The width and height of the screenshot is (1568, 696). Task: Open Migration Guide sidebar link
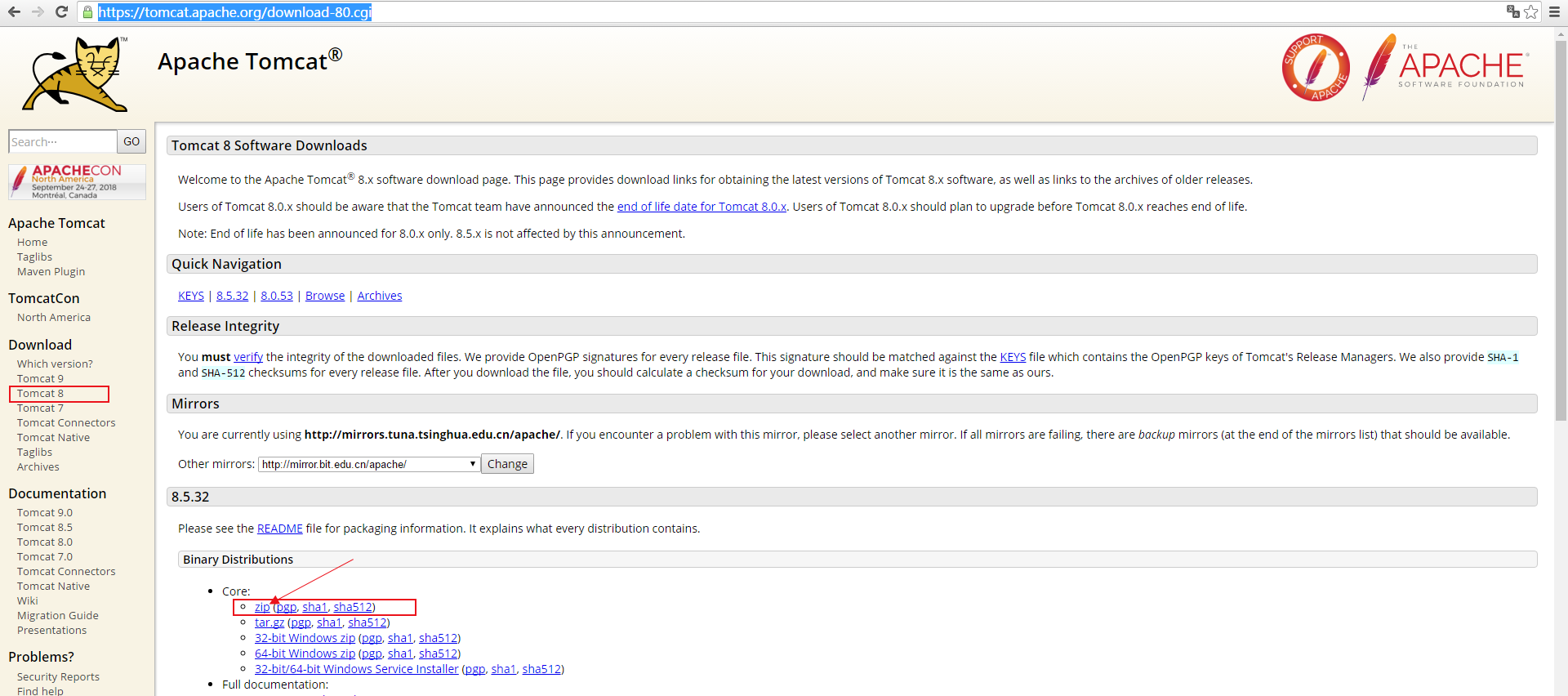[57, 615]
